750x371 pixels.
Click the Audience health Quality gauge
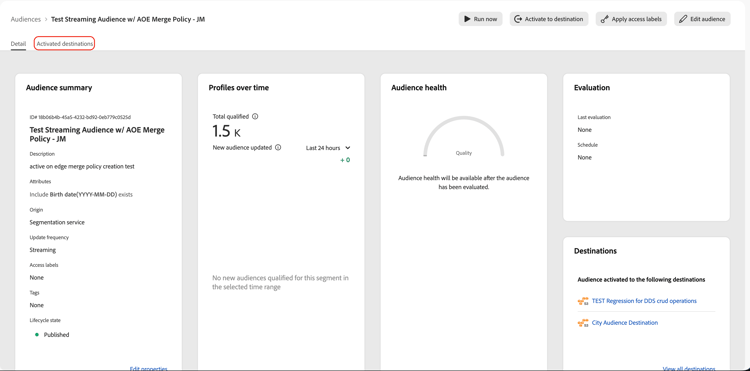(463, 136)
